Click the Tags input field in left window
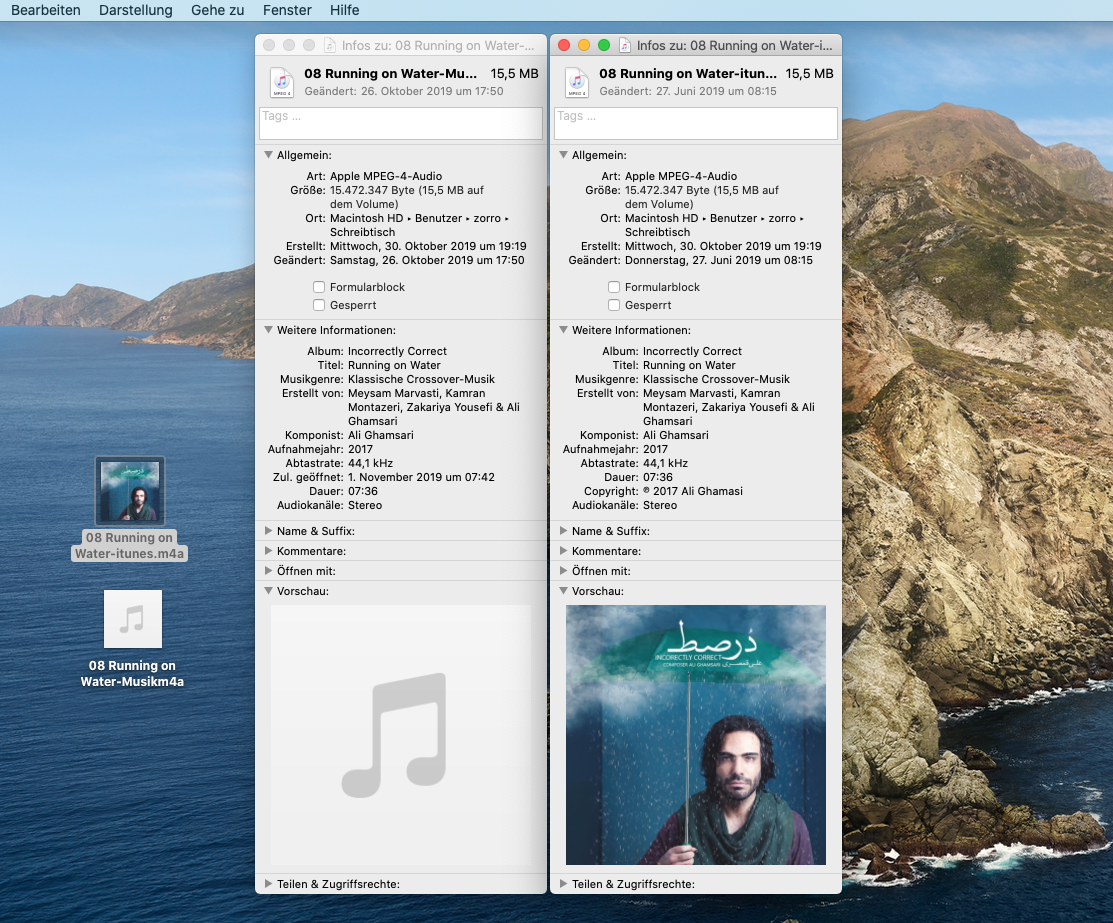Screen dimensions: 1113x923 (x=400, y=123)
